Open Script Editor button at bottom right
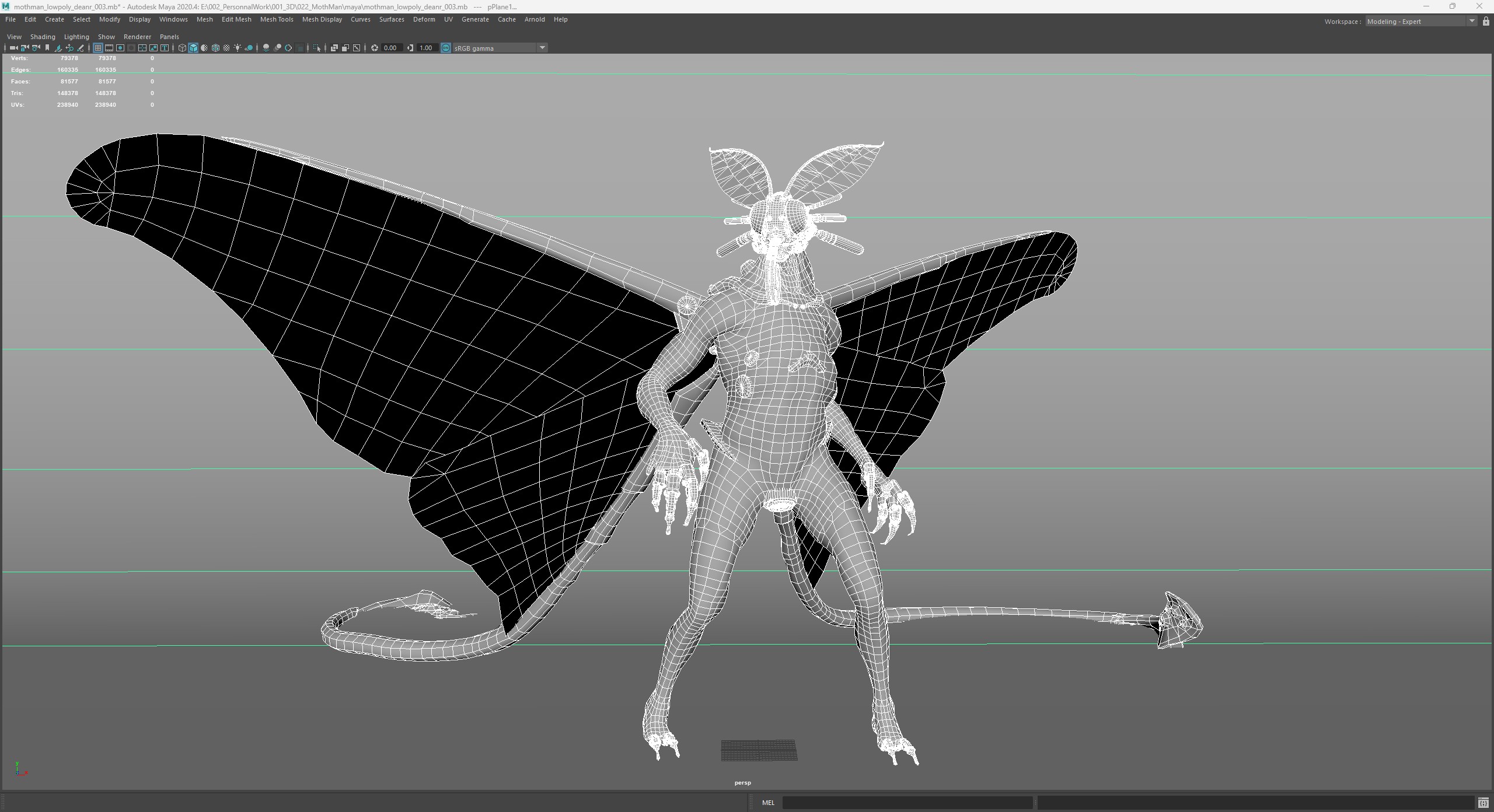Screen dimensions: 1494x812 1483,803
